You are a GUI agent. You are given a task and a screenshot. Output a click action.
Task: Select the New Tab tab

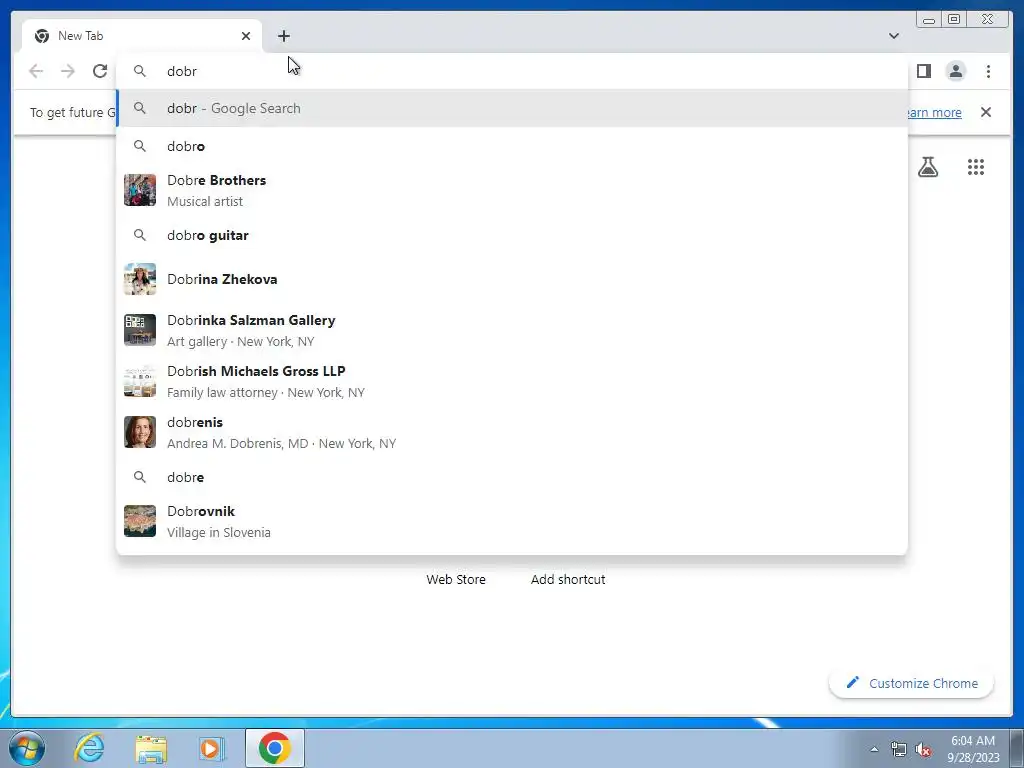pos(142,36)
